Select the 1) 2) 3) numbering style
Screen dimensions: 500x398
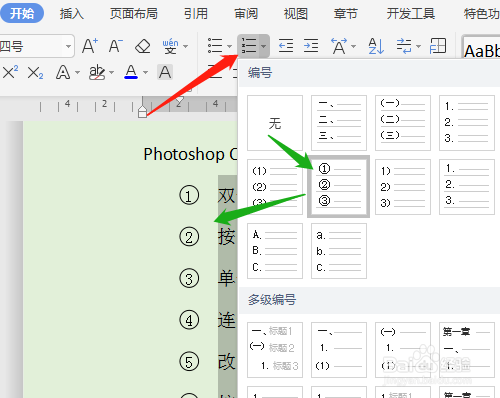(x=403, y=187)
